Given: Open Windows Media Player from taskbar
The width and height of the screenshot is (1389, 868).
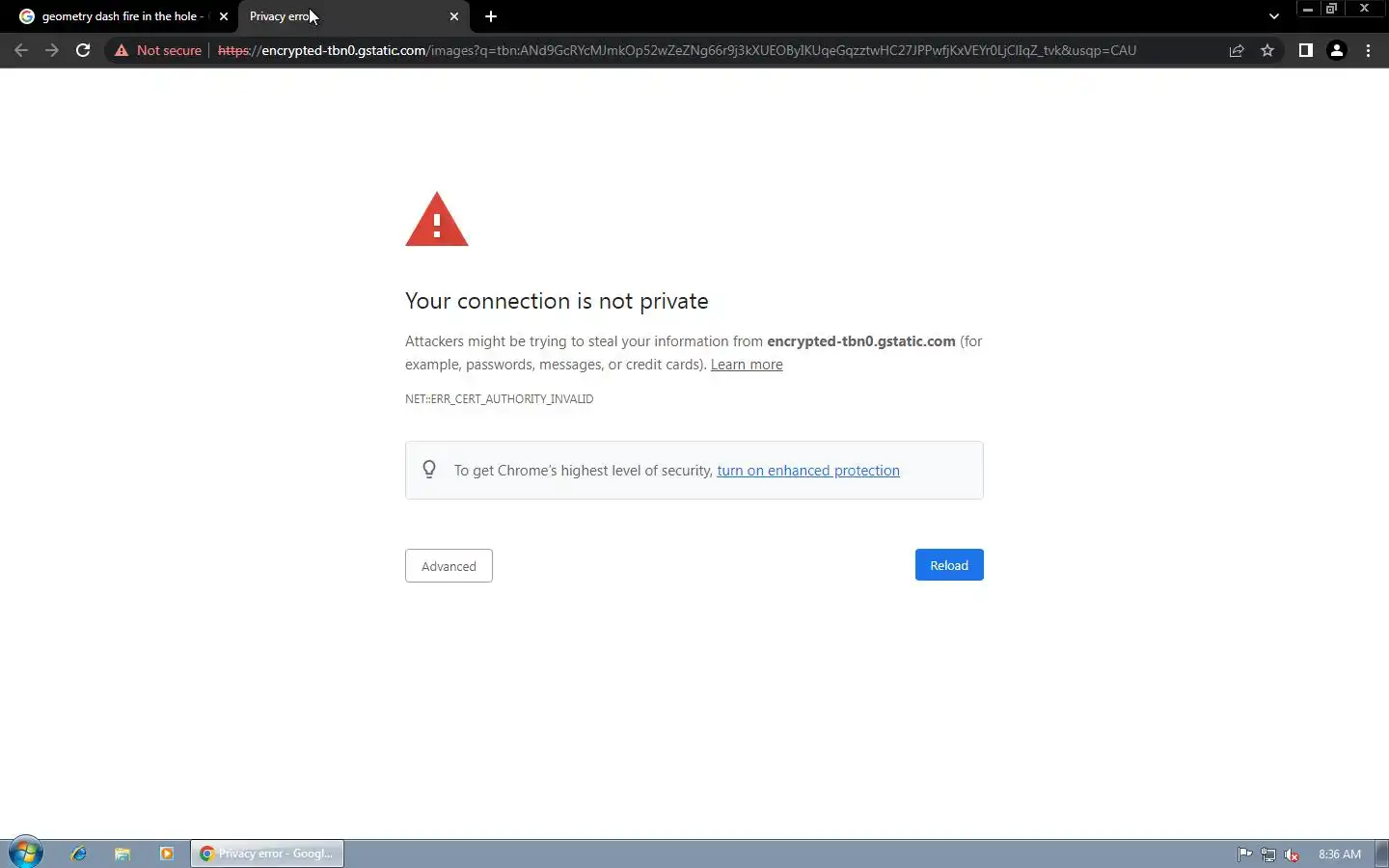Looking at the screenshot, I should tap(167, 854).
